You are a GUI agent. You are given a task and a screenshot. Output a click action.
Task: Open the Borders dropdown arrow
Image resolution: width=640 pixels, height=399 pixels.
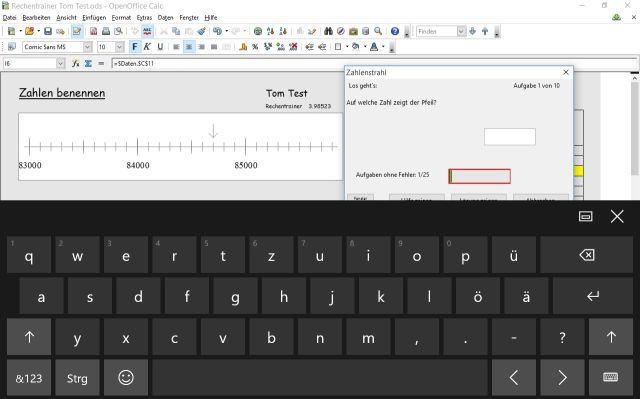point(347,47)
